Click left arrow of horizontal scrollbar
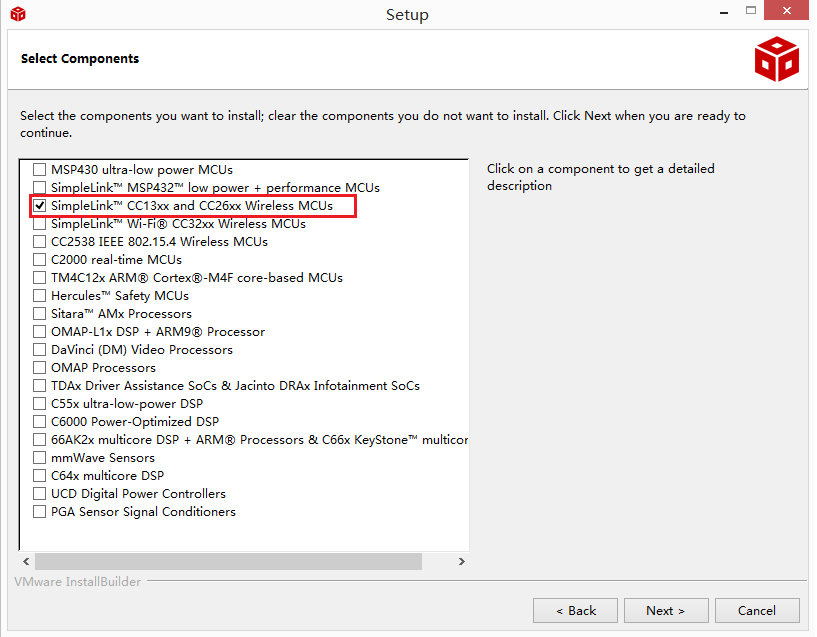Screen dimensions: 817x637 (x=26, y=561)
